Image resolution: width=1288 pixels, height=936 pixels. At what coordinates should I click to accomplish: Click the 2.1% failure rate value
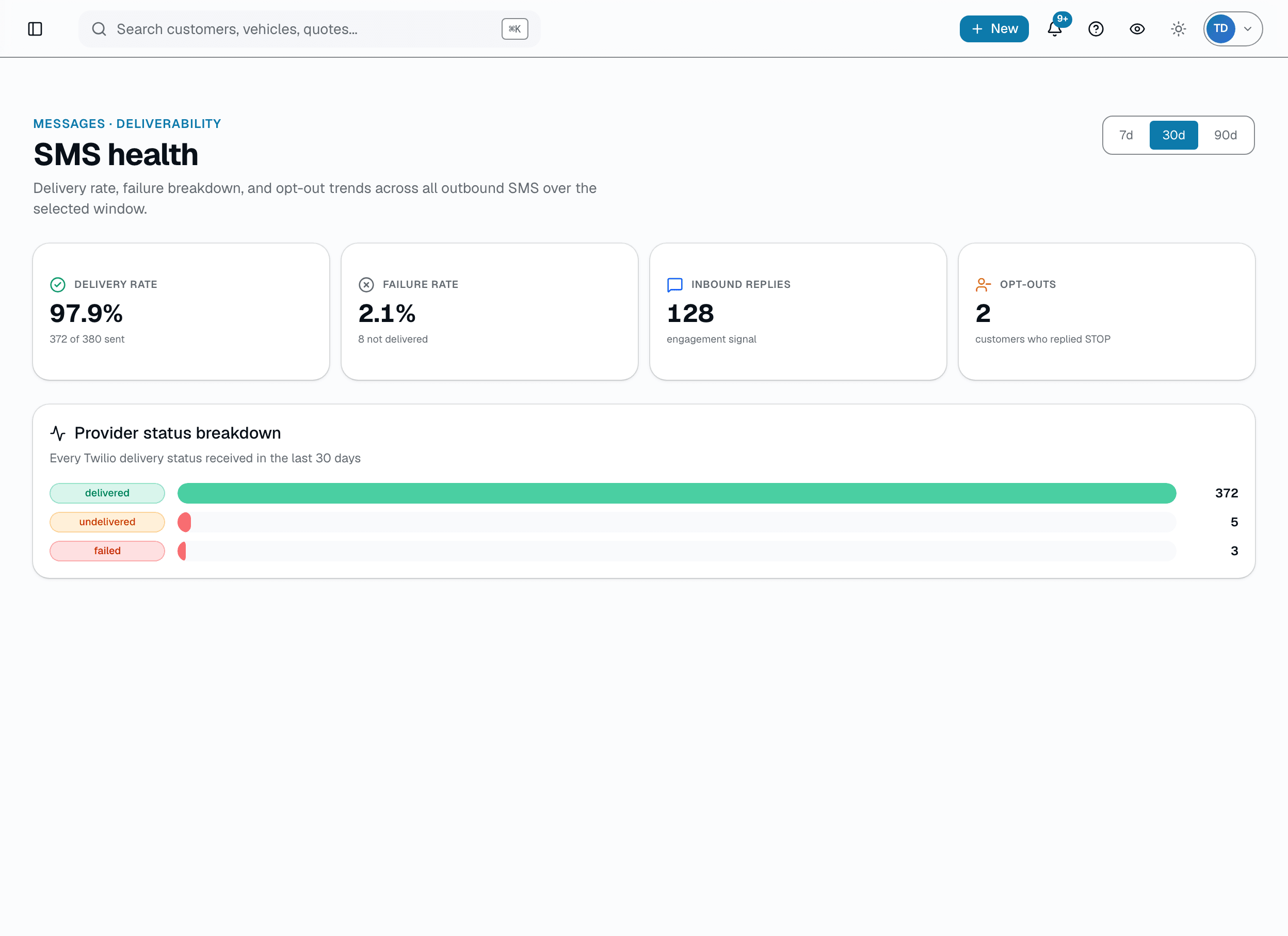tap(387, 313)
